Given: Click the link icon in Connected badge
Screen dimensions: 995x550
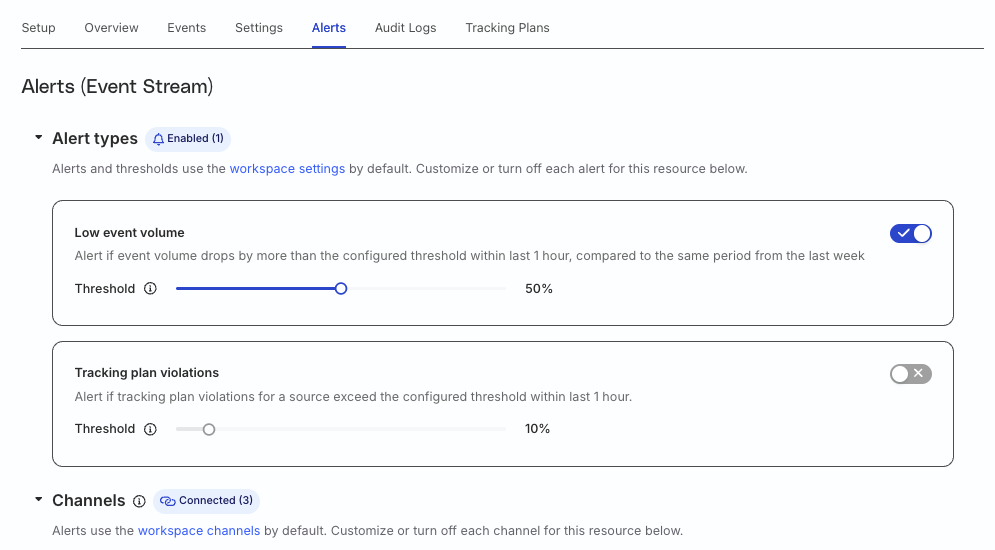Looking at the screenshot, I should [168, 501].
